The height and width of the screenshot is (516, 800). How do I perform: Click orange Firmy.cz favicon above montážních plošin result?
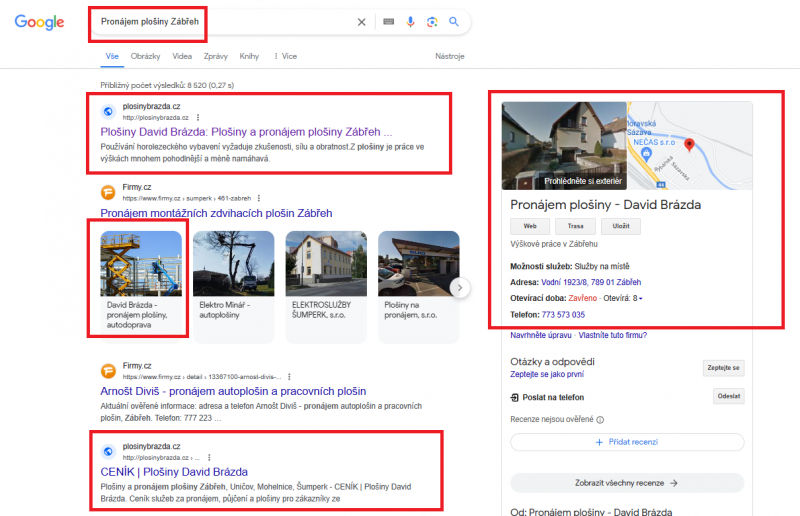[108, 192]
